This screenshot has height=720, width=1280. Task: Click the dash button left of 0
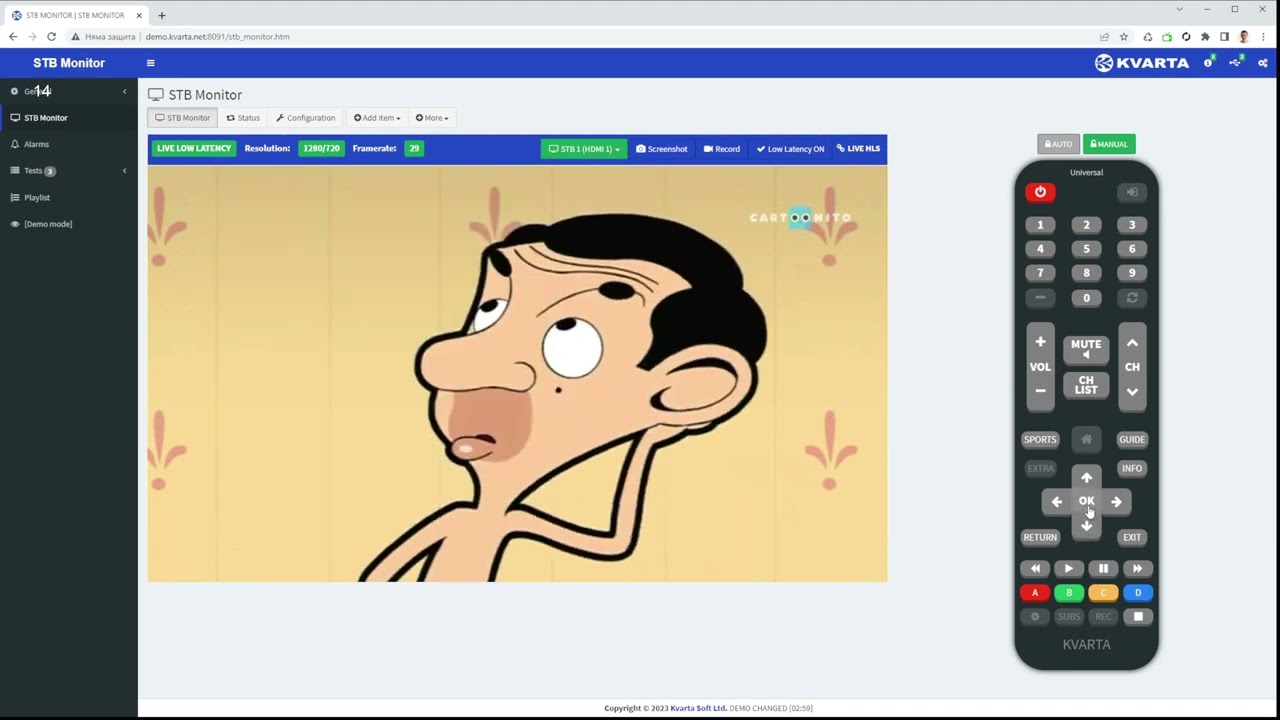click(x=1040, y=298)
